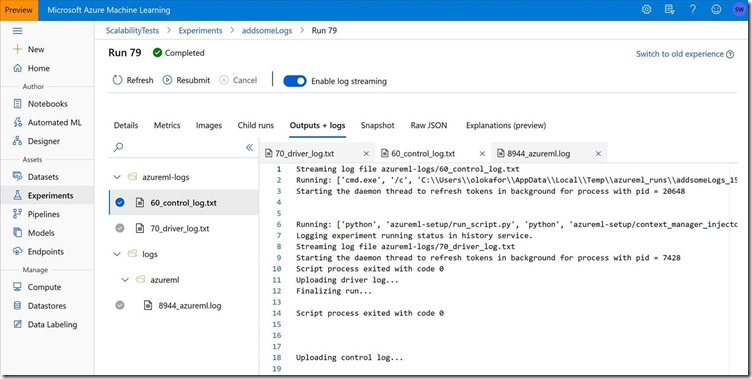Screen dimensions: 752x379
Task: Click the Cancel button
Action: point(238,80)
